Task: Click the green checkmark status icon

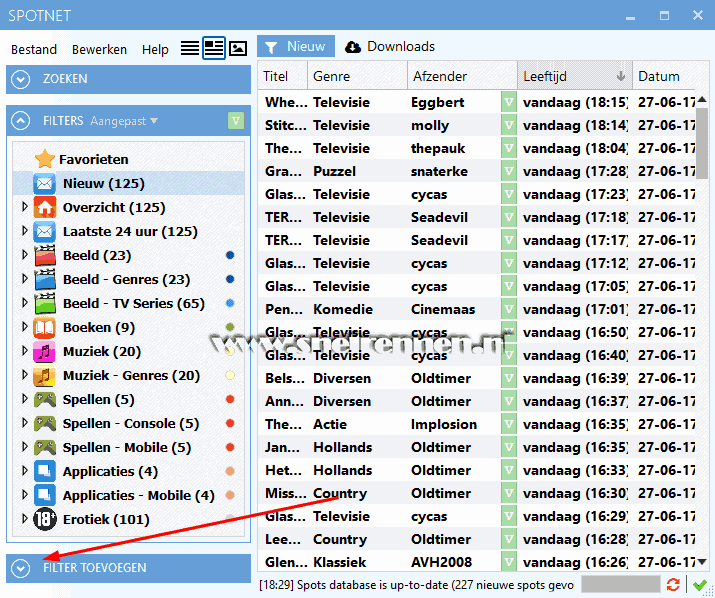Action: [699, 585]
